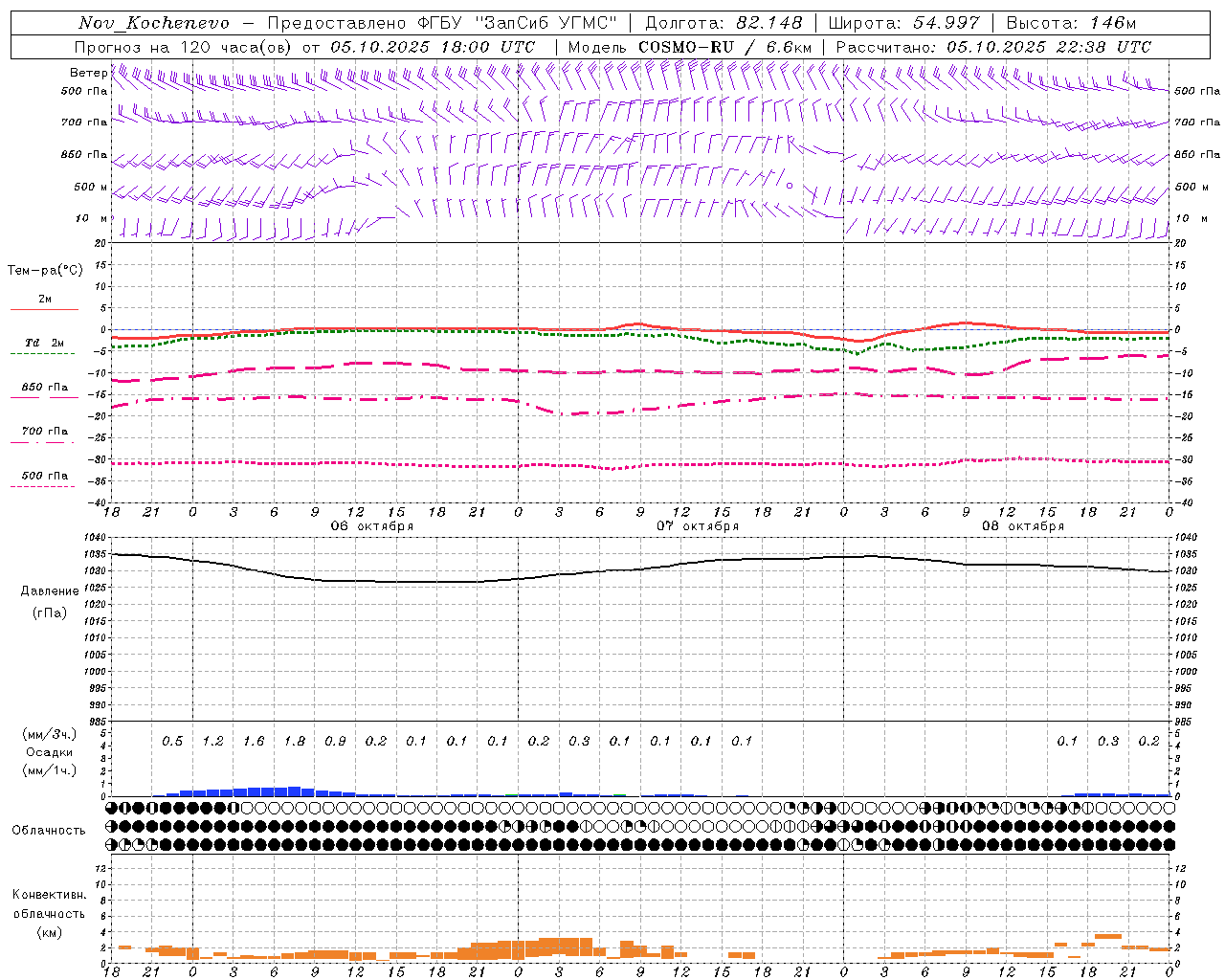Screen dimensions: 1225x980
Task: Click the '850 гПа' temperature legend entry
Action: [44, 388]
